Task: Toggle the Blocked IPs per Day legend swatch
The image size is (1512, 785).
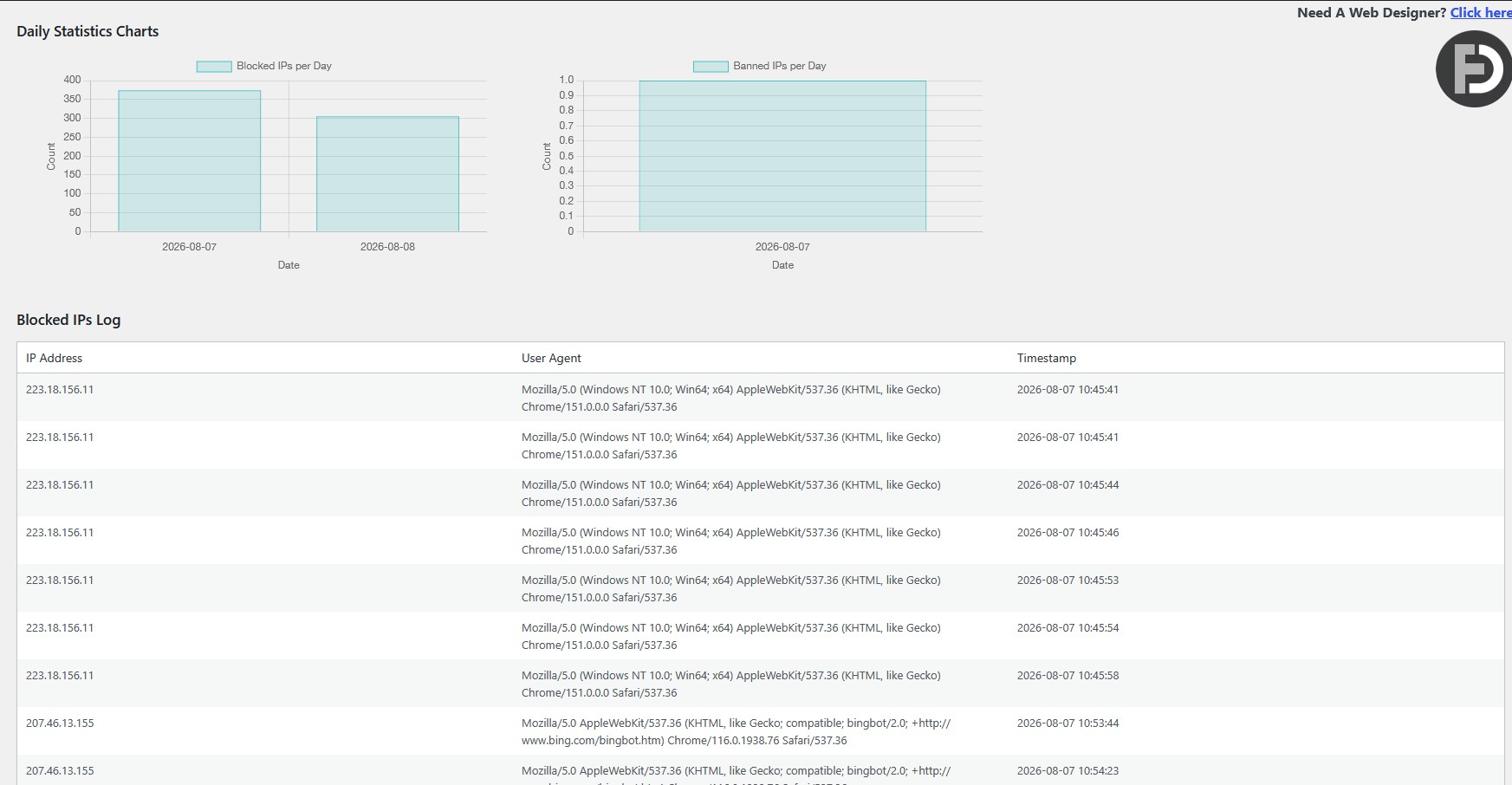Action: (214, 66)
